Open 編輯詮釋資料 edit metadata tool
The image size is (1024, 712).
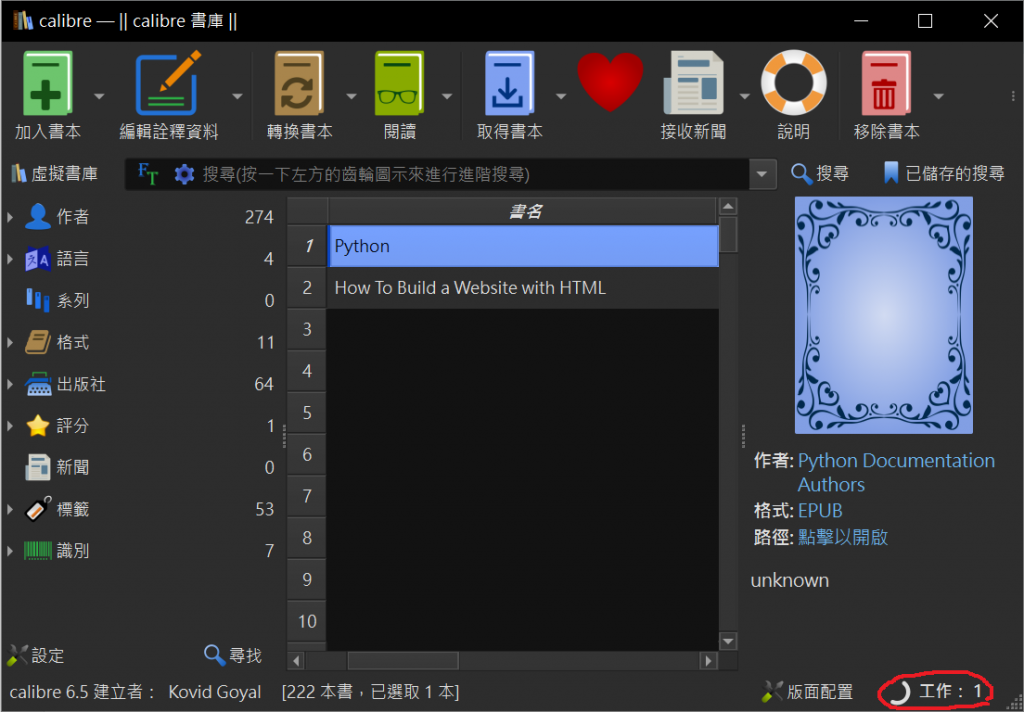(x=168, y=84)
